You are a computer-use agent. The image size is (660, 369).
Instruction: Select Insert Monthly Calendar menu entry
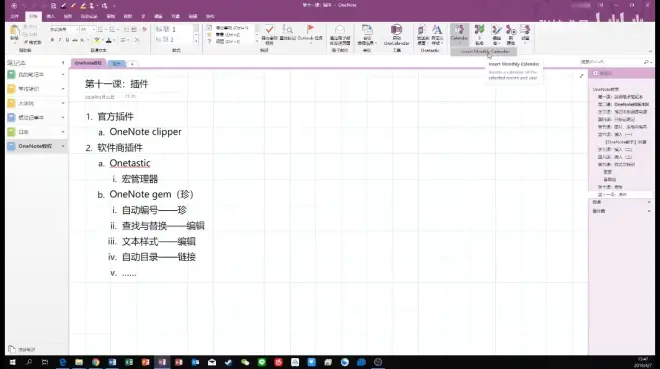tap(484, 52)
